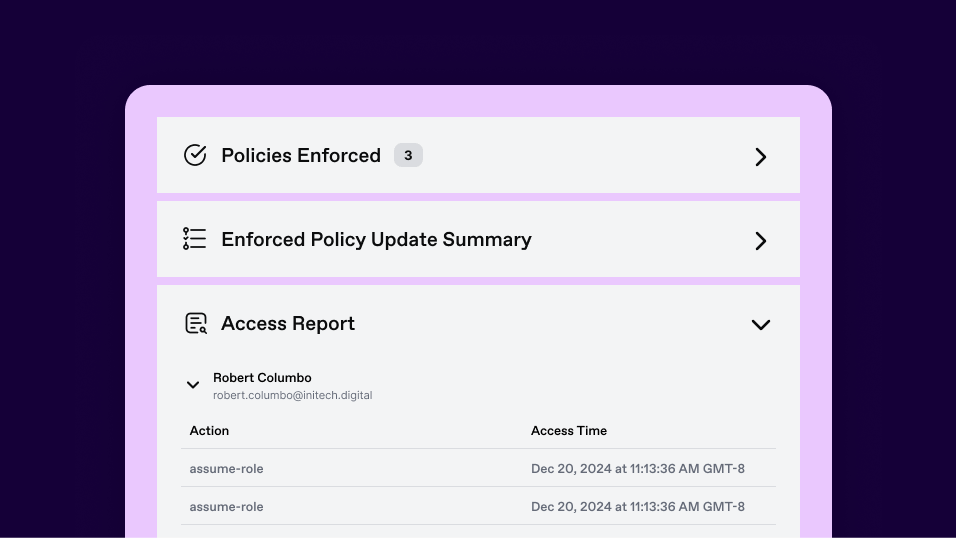Select the first assume-role action entry

(x=226, y=468)
